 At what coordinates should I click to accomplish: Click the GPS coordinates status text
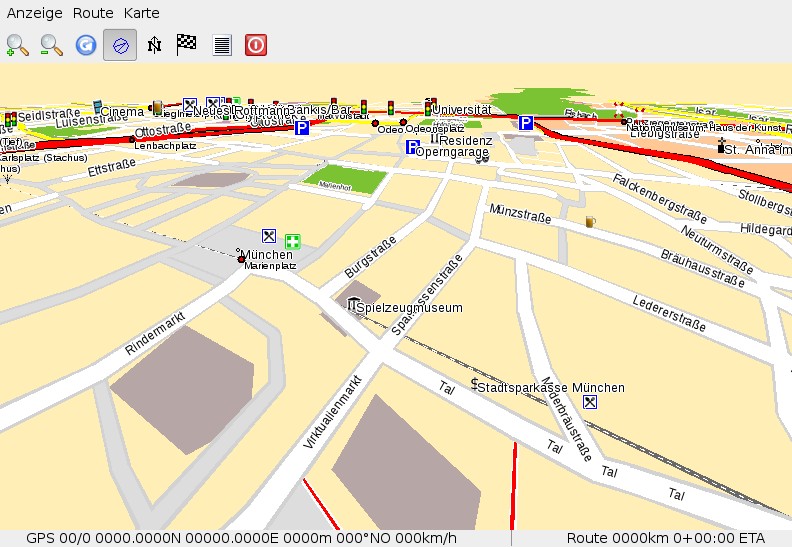241,537
